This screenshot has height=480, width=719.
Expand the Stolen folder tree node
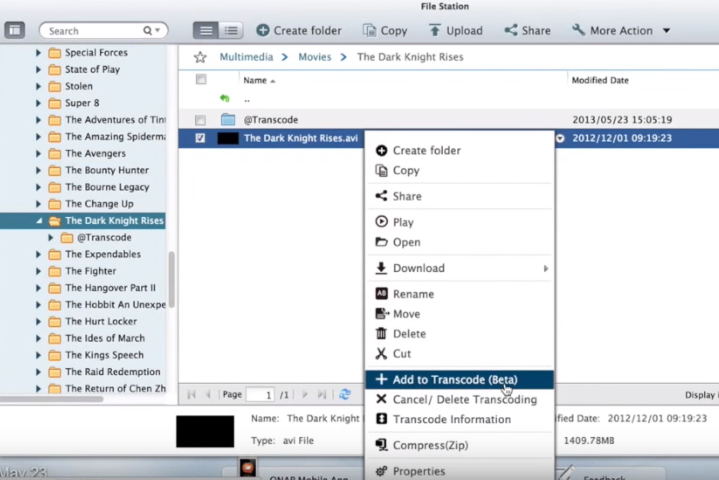point(39,86)
